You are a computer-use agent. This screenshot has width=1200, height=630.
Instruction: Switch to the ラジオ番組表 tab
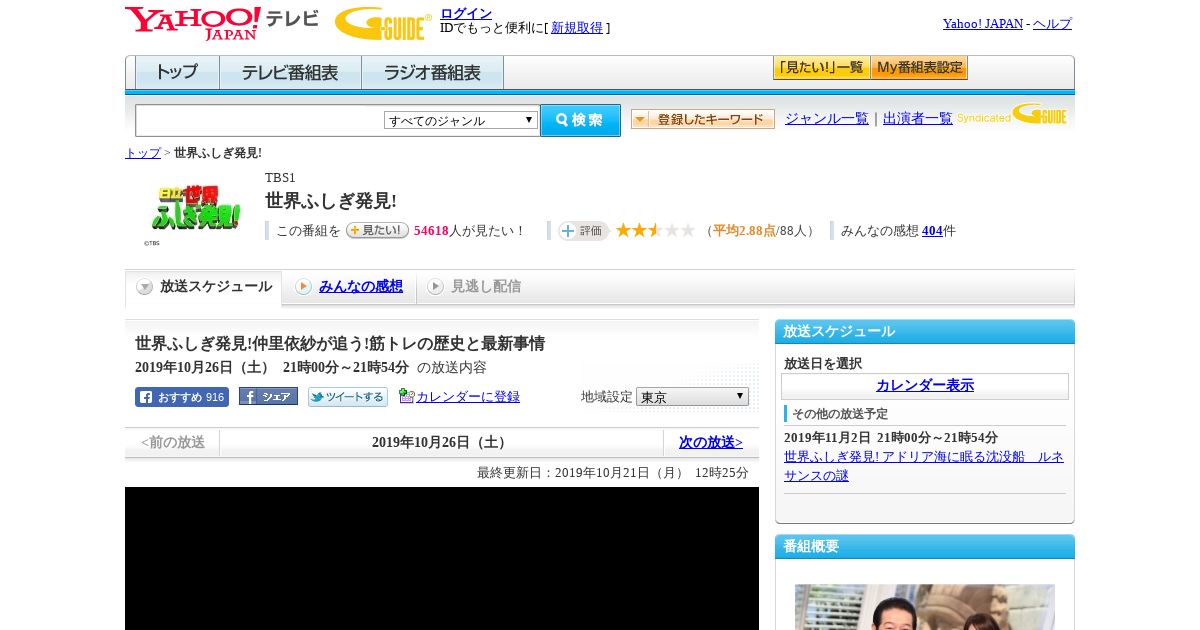[x=432, y=73]
